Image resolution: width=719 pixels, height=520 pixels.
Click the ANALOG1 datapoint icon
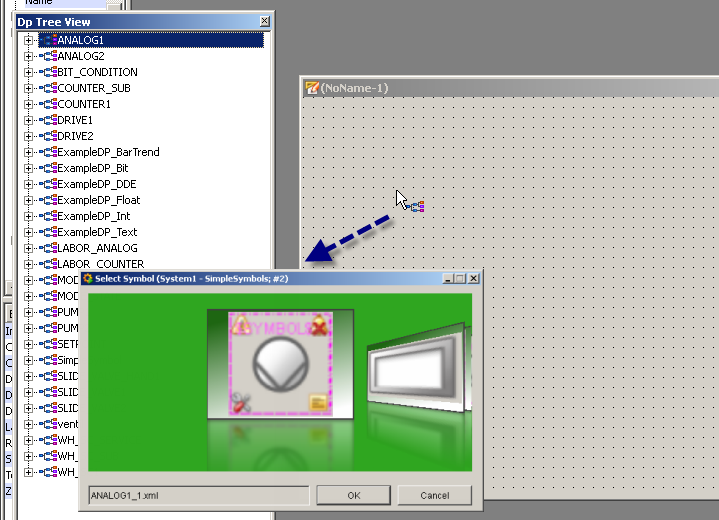coord(48,40)
